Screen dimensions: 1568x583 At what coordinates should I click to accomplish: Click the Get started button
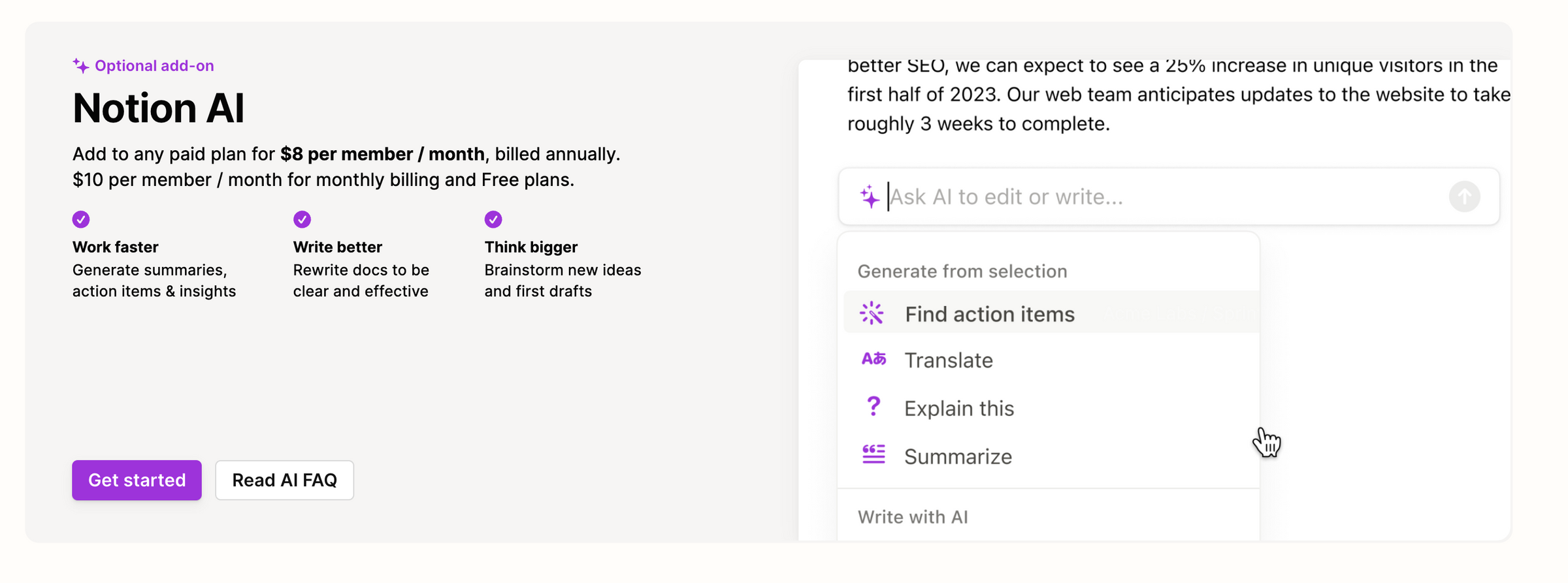click(x=137, y=480)
